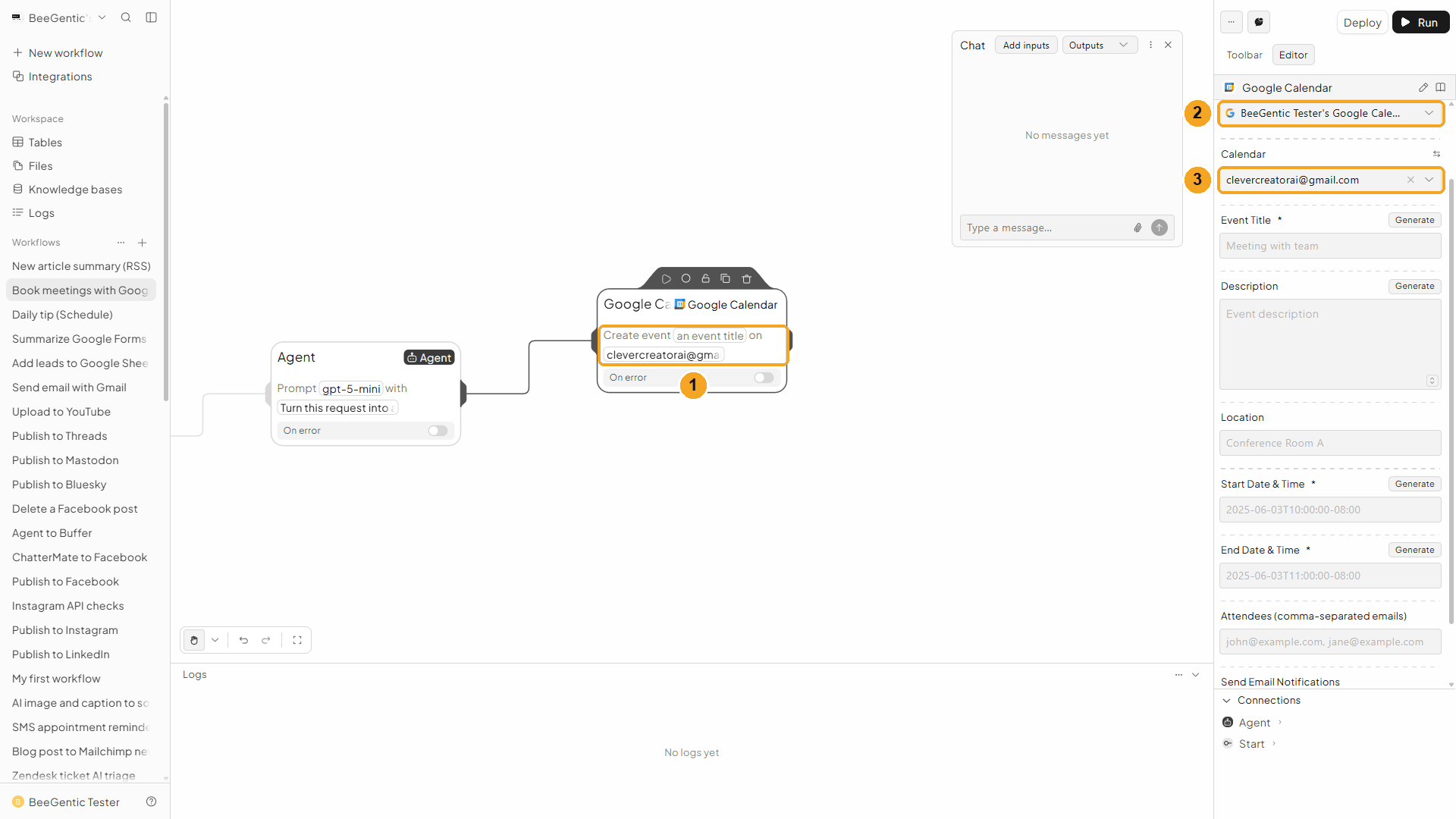The width and height of the screenshot is (1456, 819).
Task: Duplicate the Google Calendar node with the copy icon
Action: click(725, 278)
